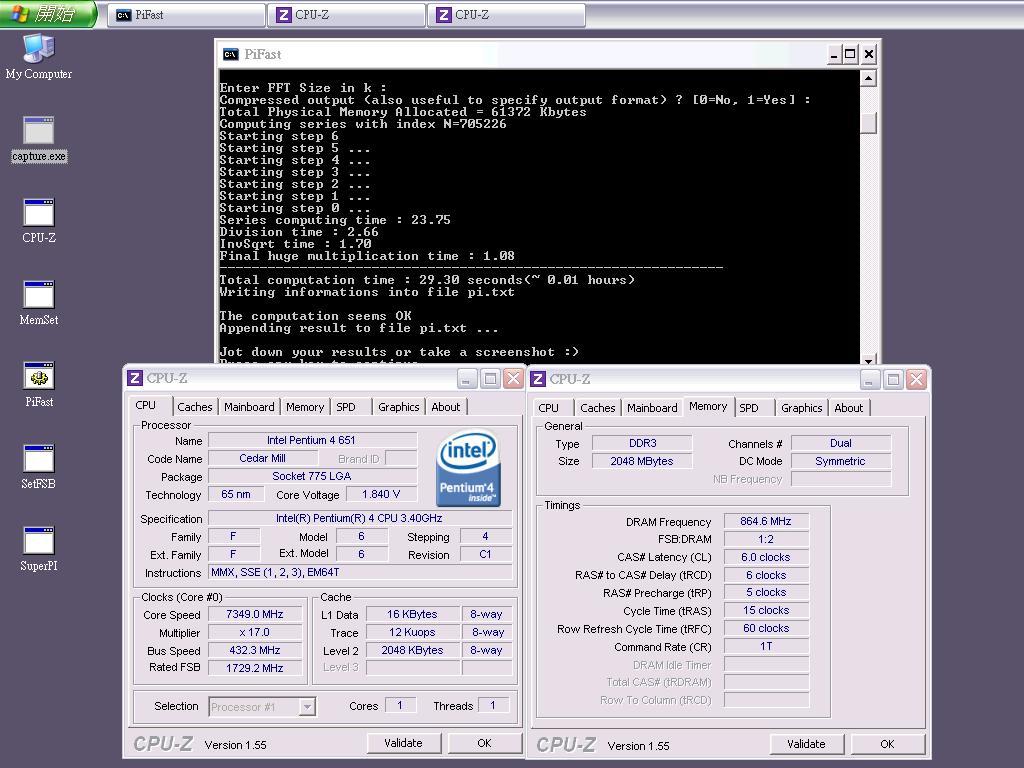The height and width of the screenshot is (768, 1024).
Task: Activate the second CPU-Z taskbar button
Action: pyautogui.click(x=506, y=15)
